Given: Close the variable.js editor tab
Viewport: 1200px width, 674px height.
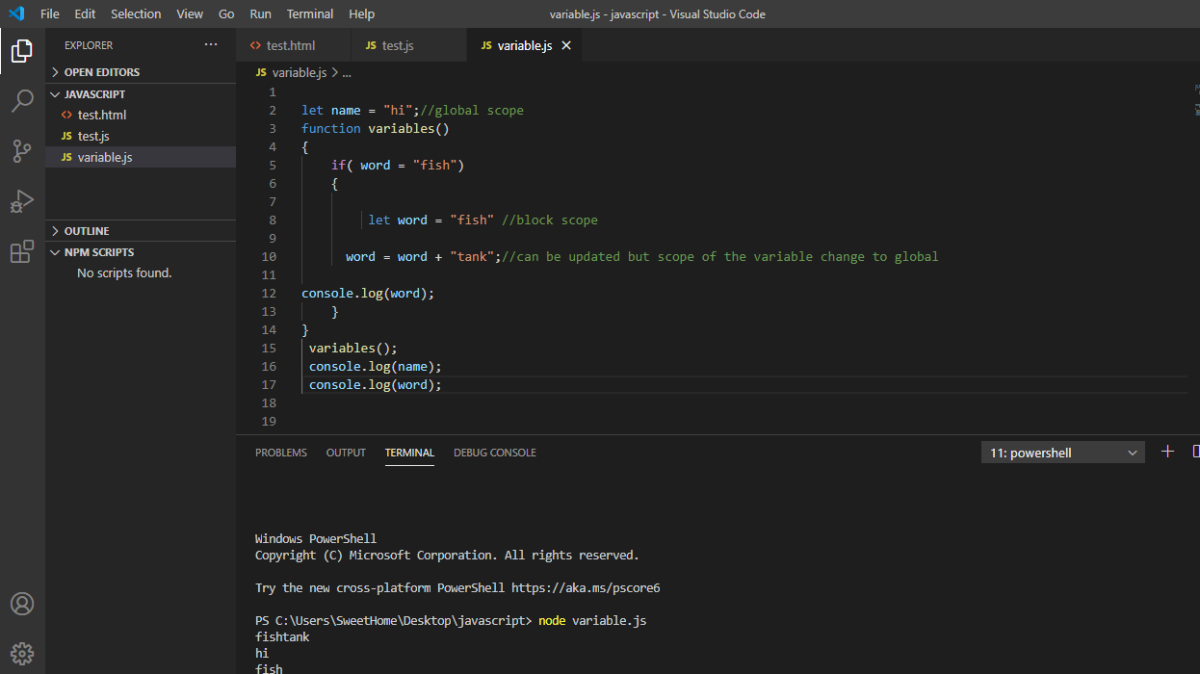Looking at the screenshot, I should tap(566, 46).
